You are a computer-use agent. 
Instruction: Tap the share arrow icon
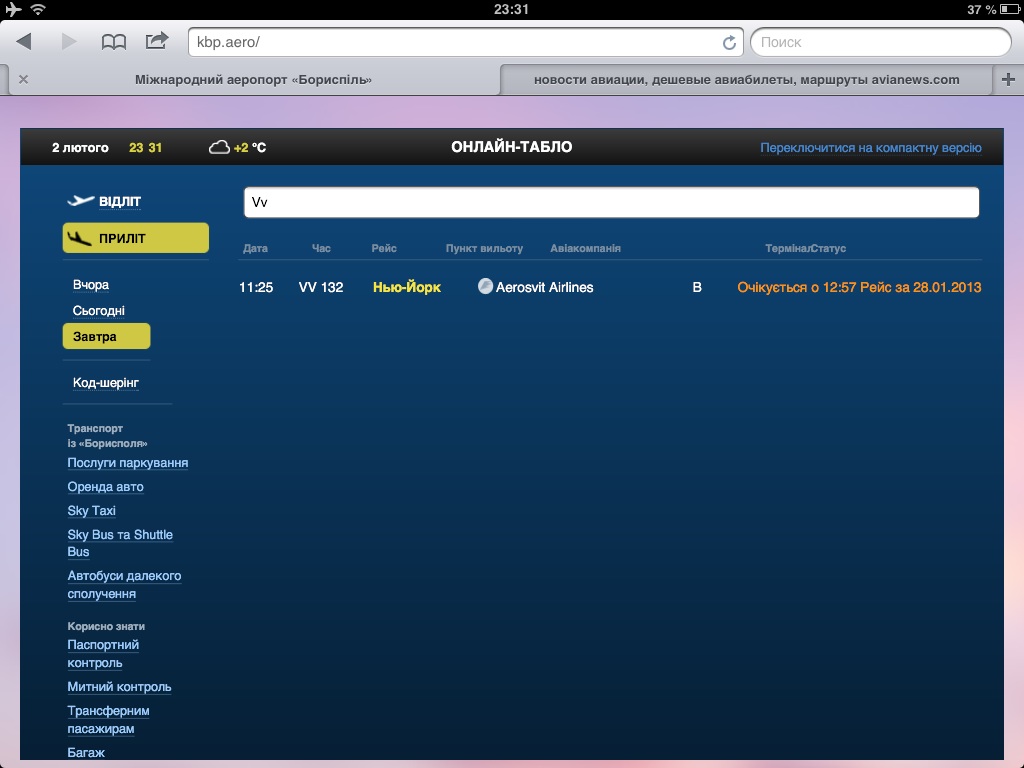click(157, 41)
